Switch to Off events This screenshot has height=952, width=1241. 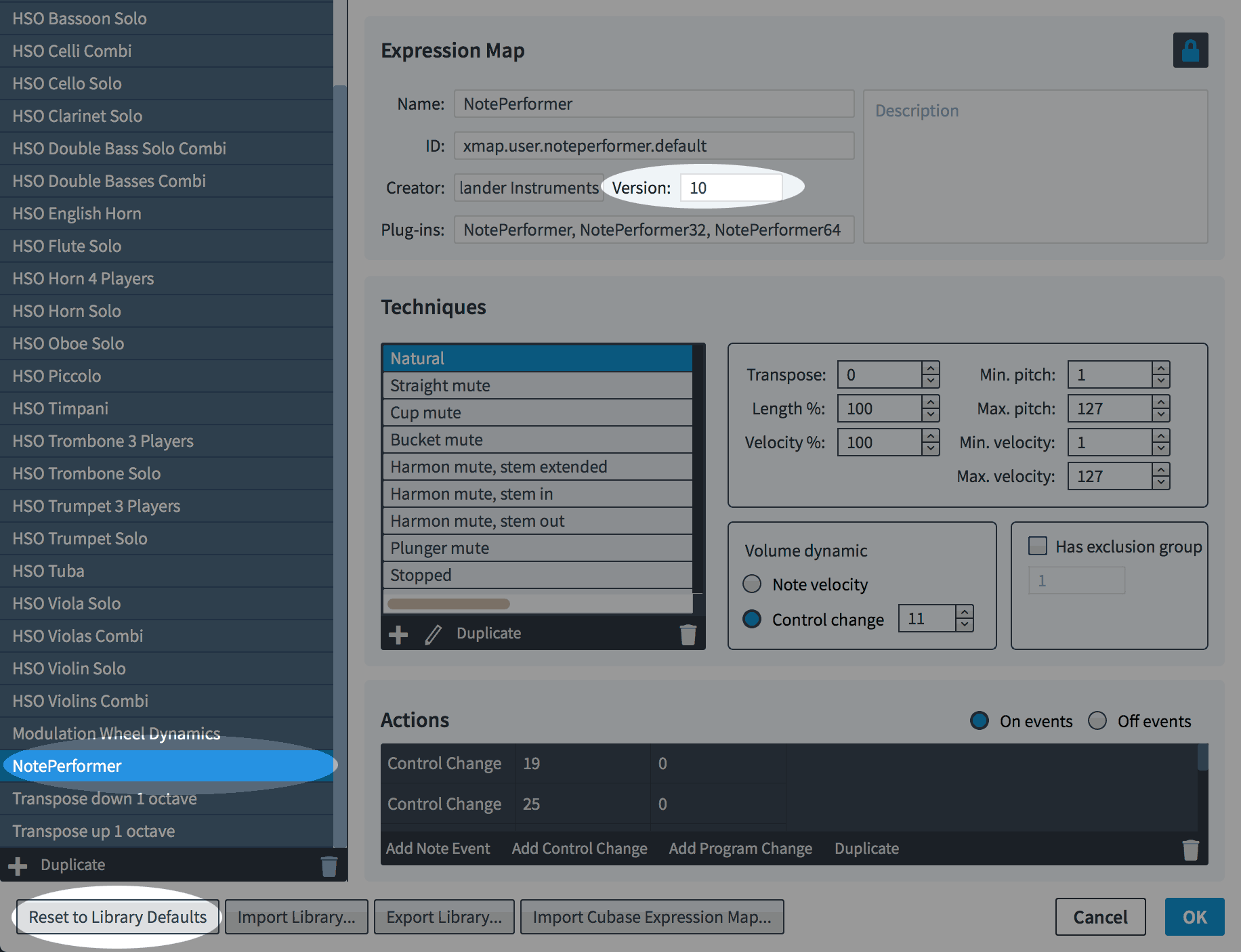click(1097, 720)
